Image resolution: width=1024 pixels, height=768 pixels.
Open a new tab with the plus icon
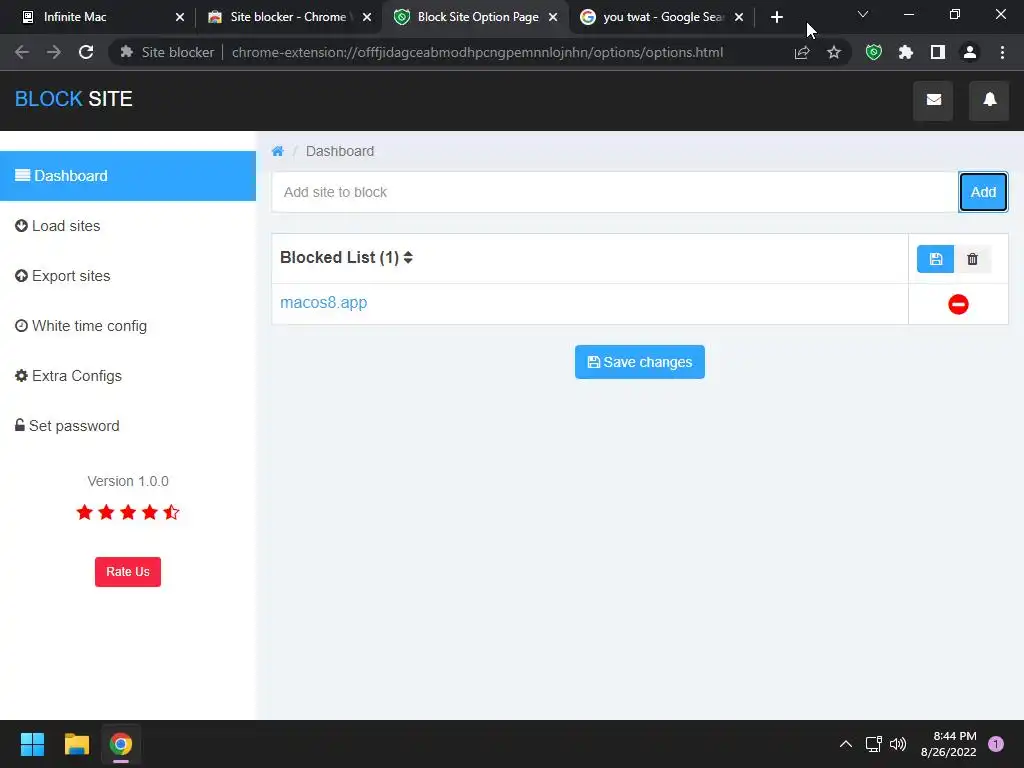776,17
